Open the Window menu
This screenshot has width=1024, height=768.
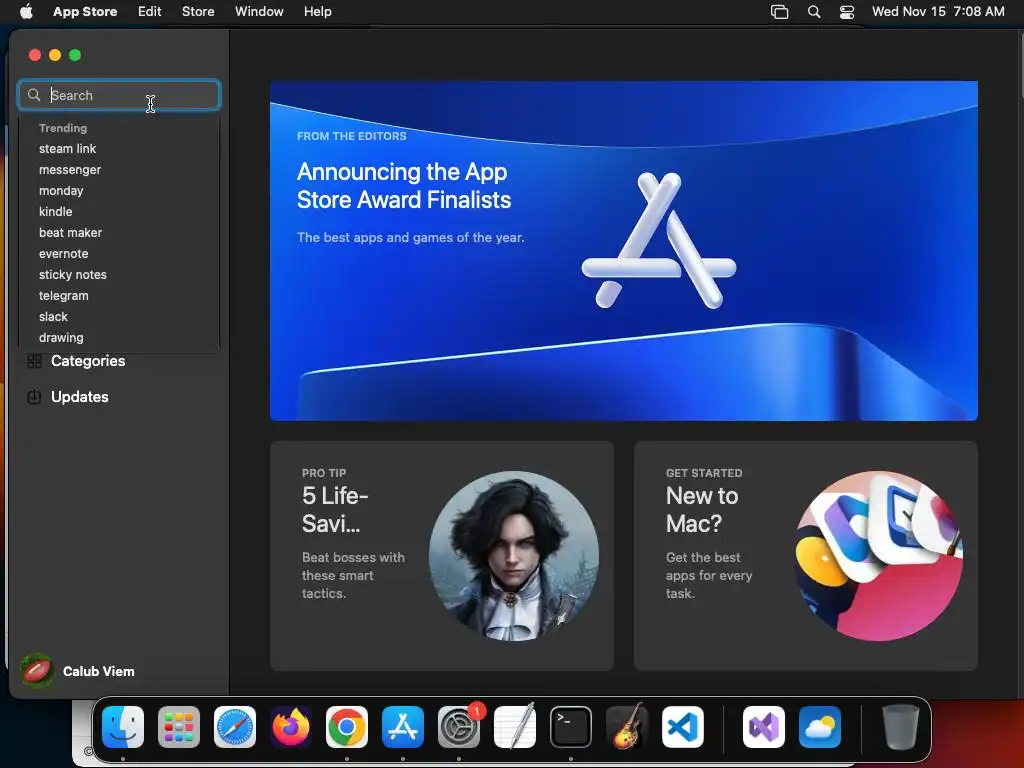pyautogui.click(x=259, y=11)
